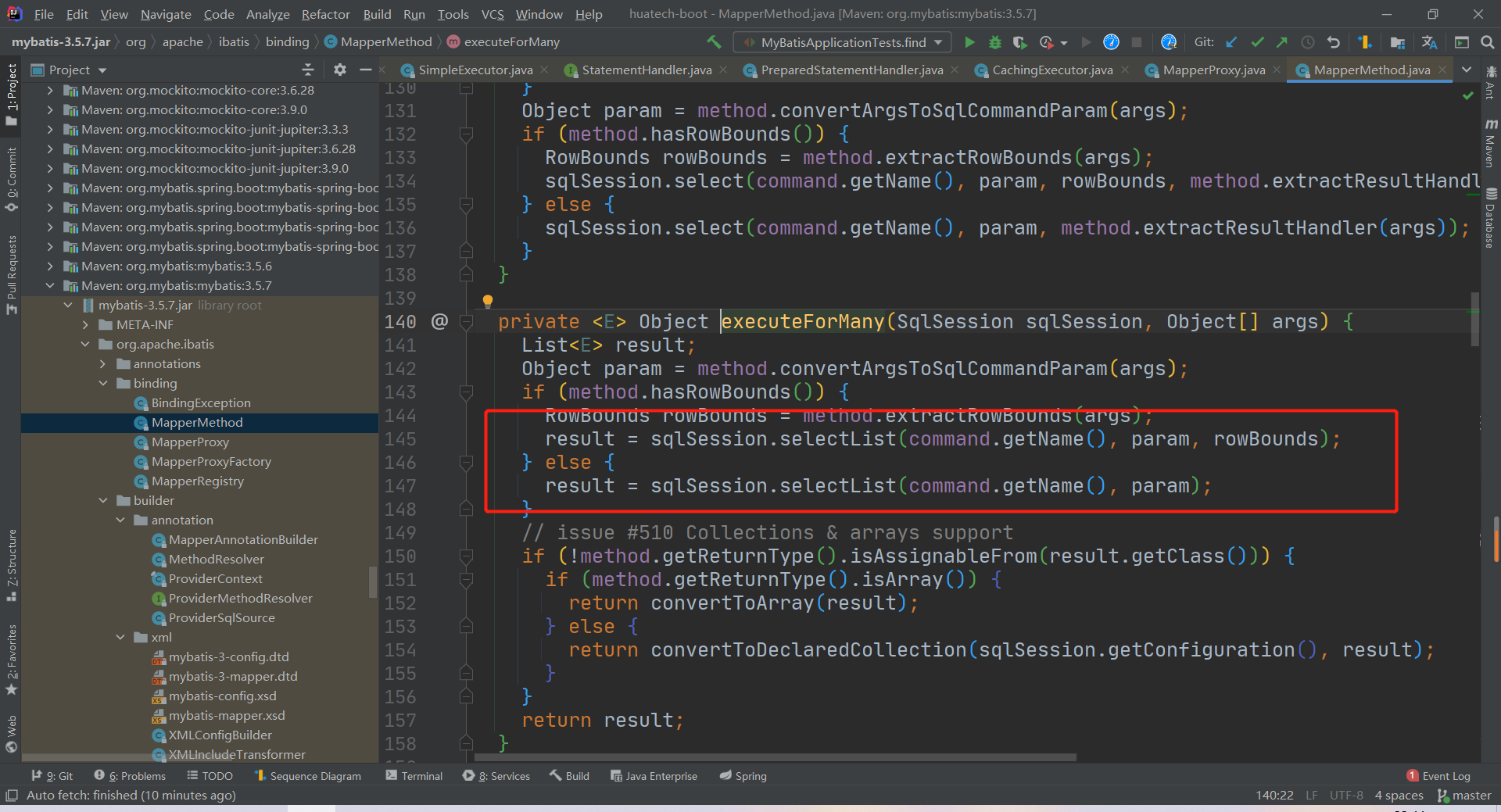The height and width of the screenshot is (812, 1501).
Task: Toggle tool window bars icon in status corner
Action: (11, 796)
